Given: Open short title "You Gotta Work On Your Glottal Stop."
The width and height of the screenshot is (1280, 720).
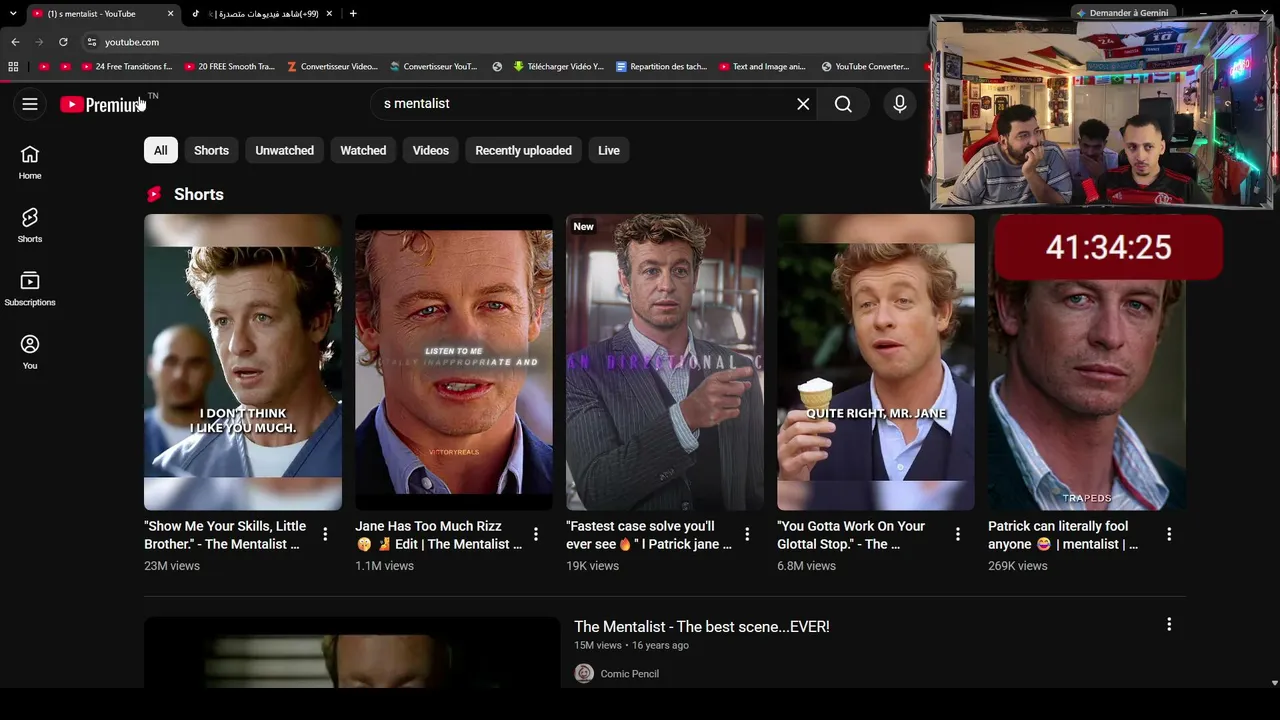Looking at the screenshot, I should pos(851,535).
